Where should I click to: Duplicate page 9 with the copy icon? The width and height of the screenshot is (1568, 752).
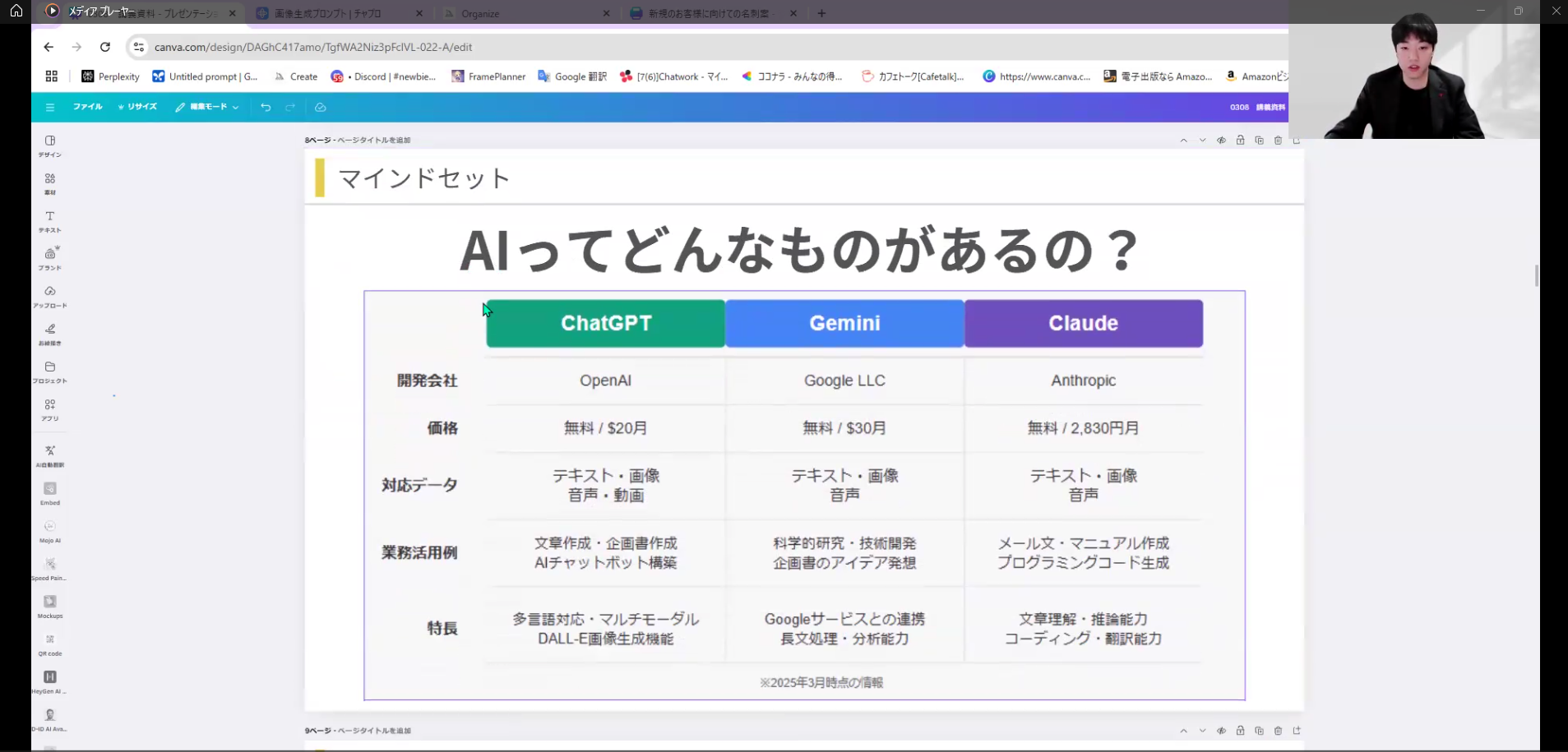(x=1259, y=731)
